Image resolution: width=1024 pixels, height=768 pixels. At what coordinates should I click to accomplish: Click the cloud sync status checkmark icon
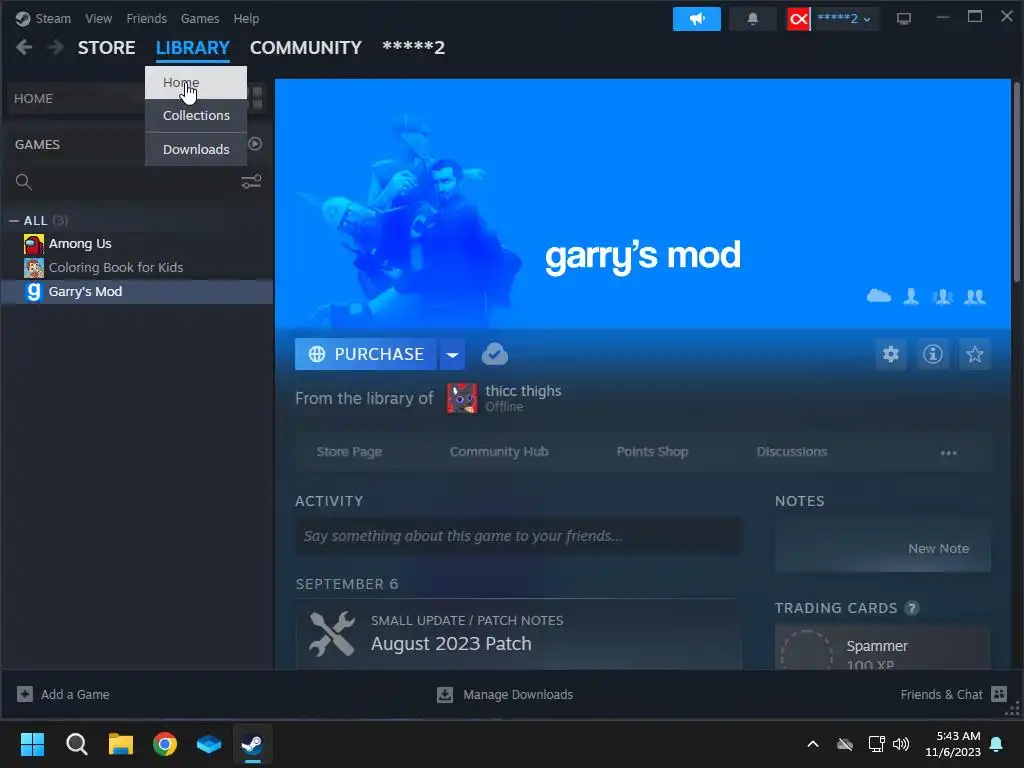tap(494, 354)
